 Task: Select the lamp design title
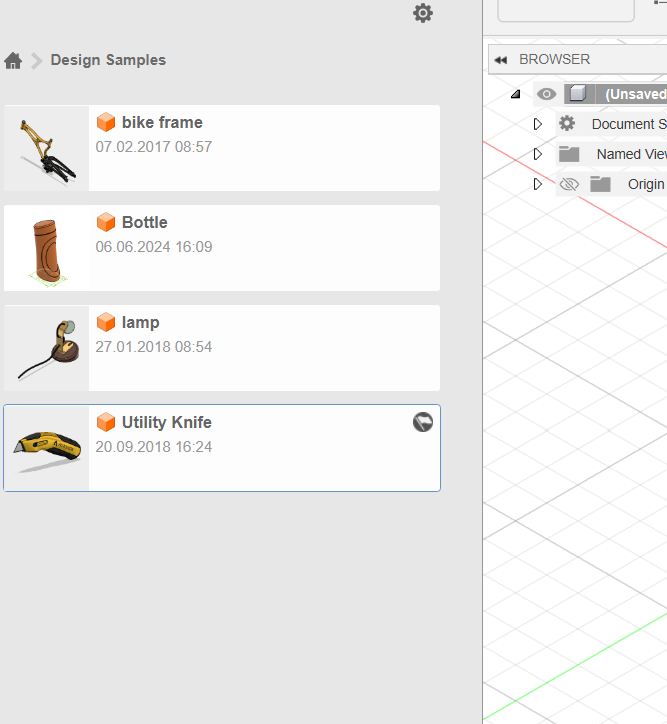[x=140, y=322]
